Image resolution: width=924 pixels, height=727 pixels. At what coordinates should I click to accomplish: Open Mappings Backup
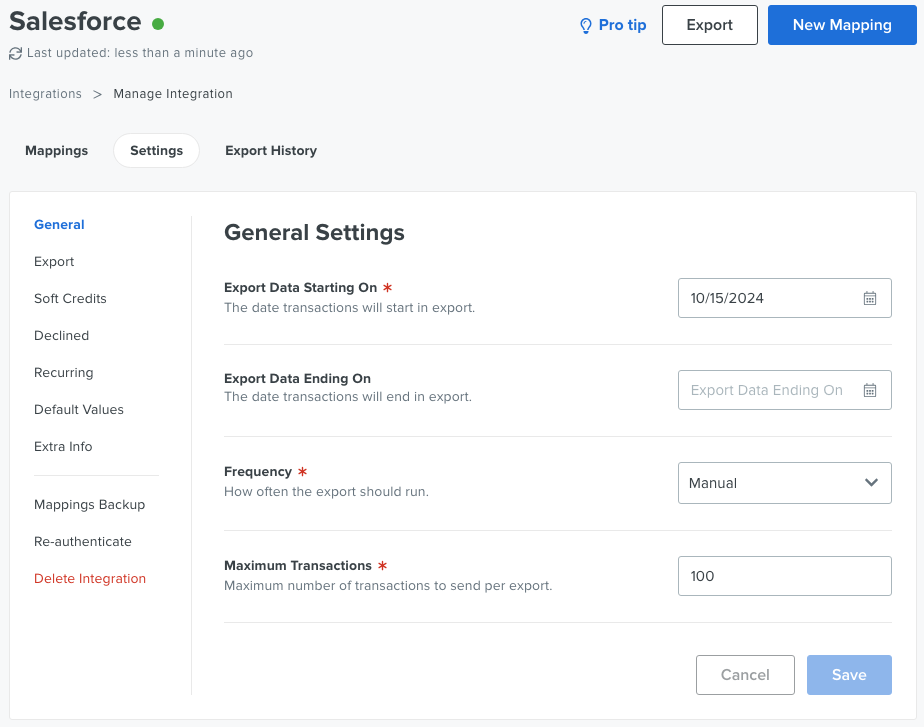[x=90, y=505]
